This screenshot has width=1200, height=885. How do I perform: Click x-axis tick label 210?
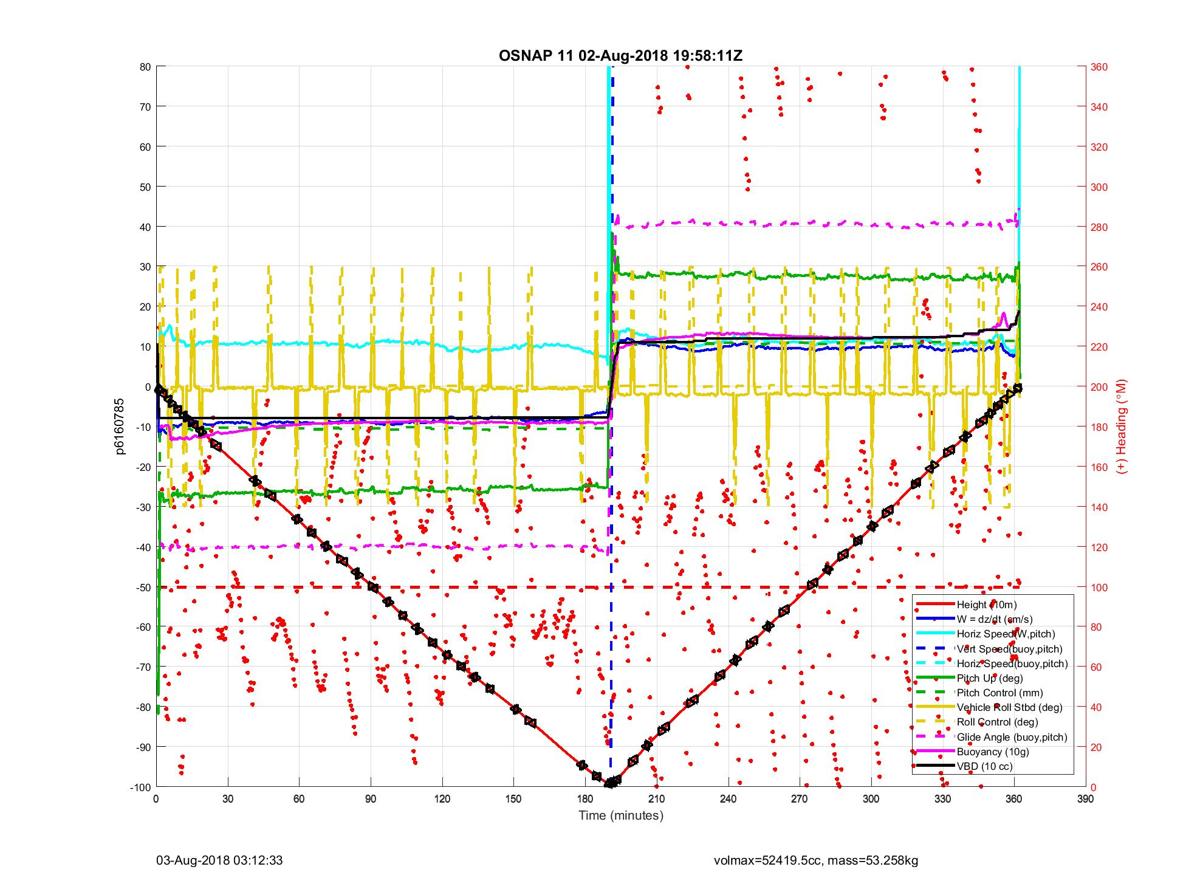click(657, 800)
